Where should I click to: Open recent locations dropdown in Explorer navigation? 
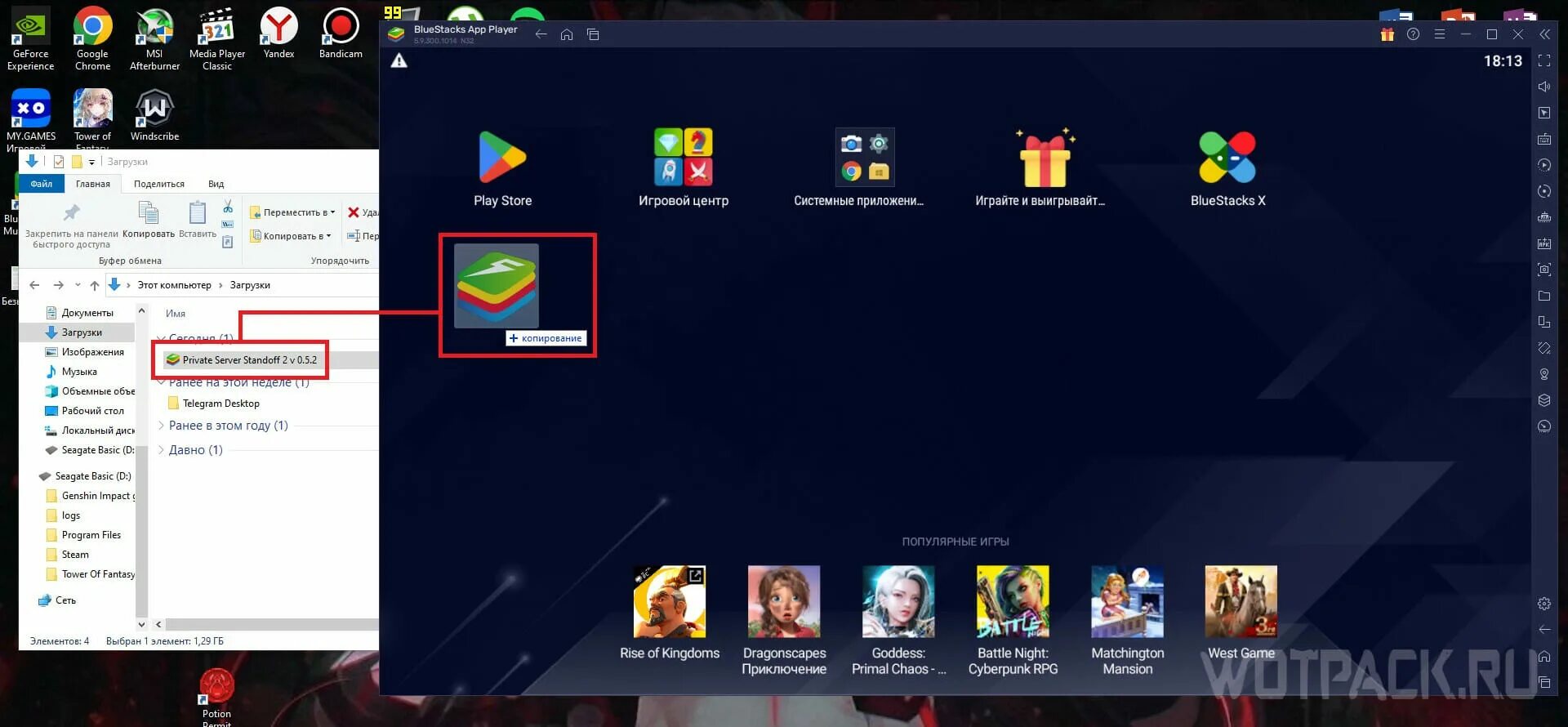tap(78, 285)
